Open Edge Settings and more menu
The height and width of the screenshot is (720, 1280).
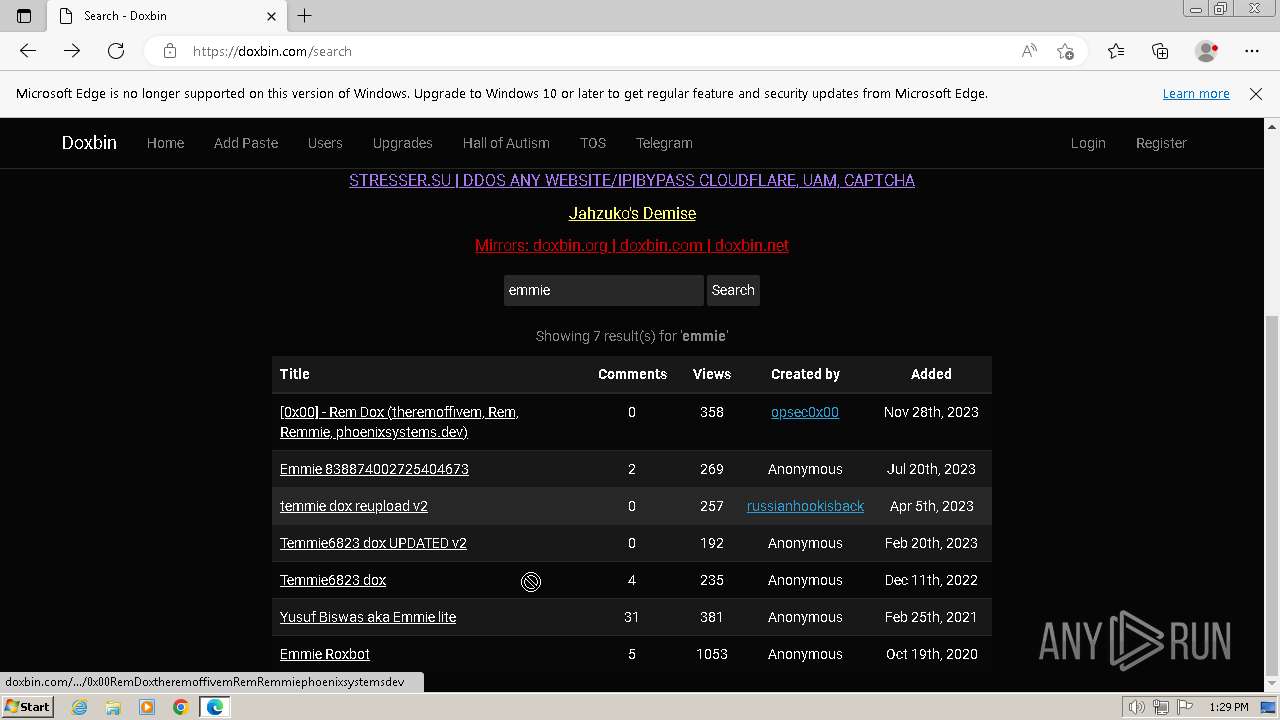point(1252,51)
